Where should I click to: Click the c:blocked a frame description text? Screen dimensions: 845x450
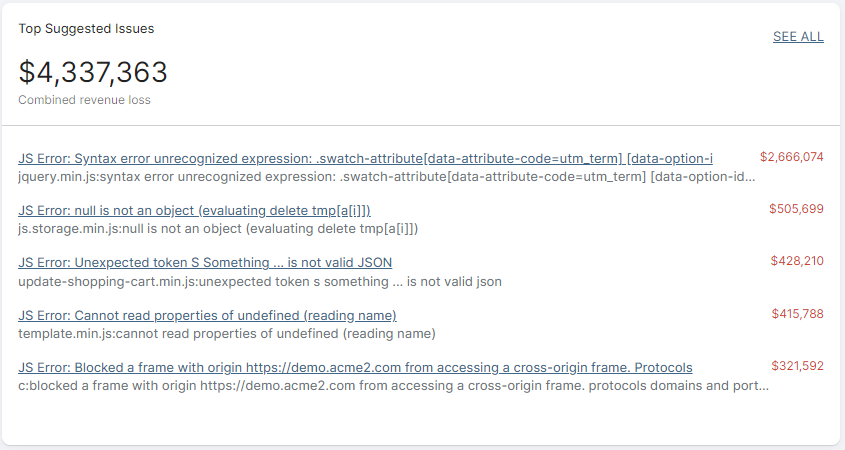pos(393,386)
